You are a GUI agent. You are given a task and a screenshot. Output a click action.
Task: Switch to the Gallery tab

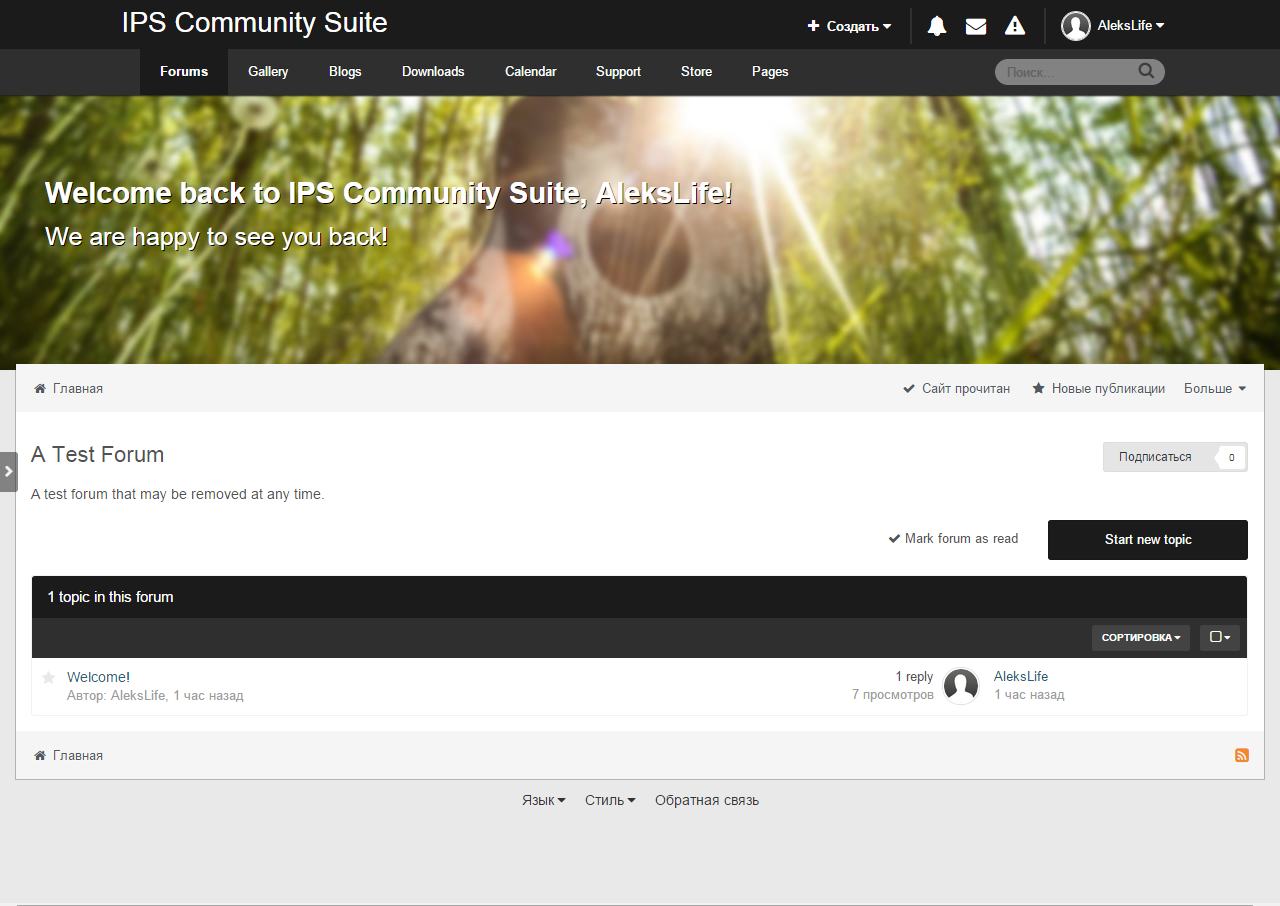(268, 72)
